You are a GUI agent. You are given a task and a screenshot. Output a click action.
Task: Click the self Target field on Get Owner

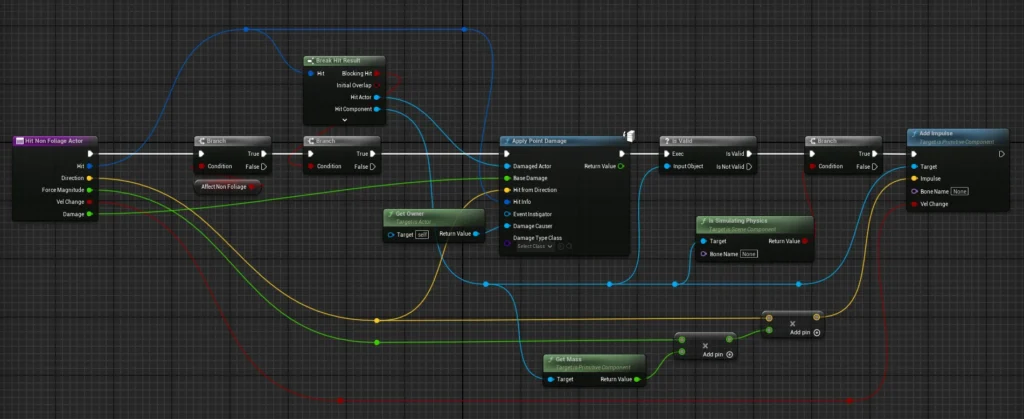(422, 235)
